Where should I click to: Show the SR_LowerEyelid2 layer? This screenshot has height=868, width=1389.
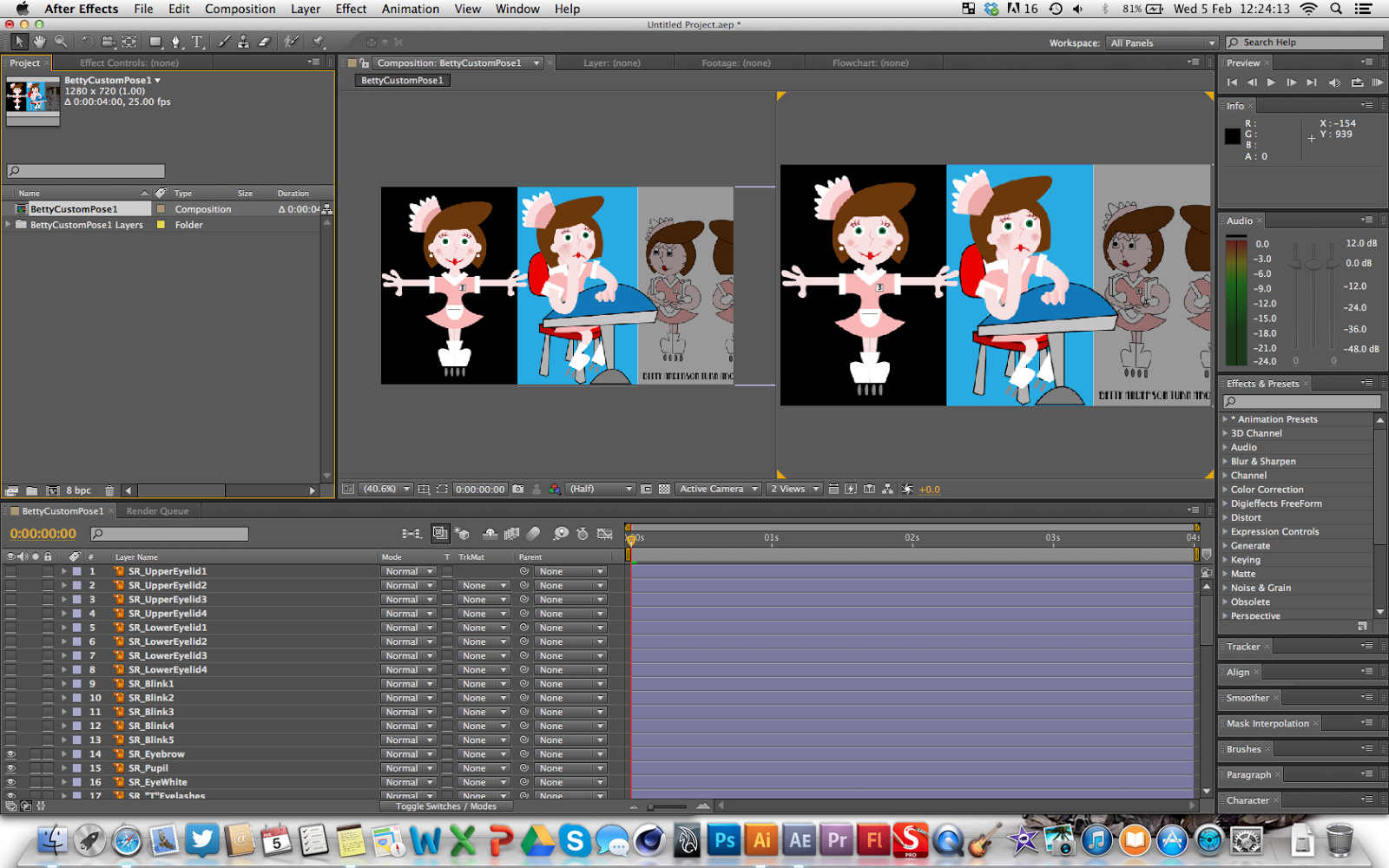pyautogui.click(x=11, y=641)
